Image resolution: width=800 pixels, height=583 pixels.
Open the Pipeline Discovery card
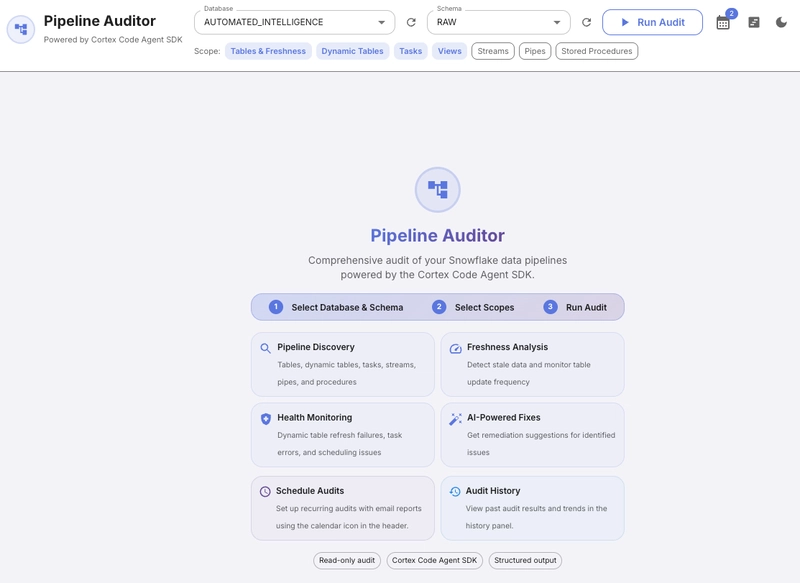click(x=343, y=365)
